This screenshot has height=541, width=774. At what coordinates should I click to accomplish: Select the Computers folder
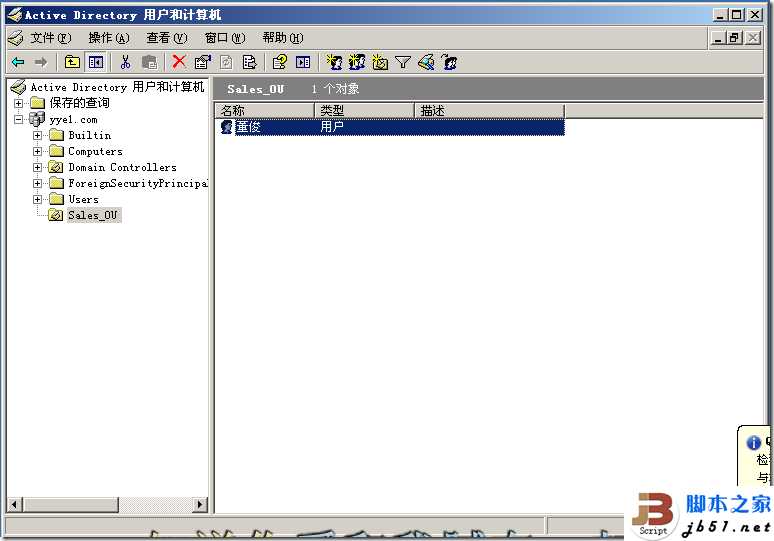click(95, 152)
